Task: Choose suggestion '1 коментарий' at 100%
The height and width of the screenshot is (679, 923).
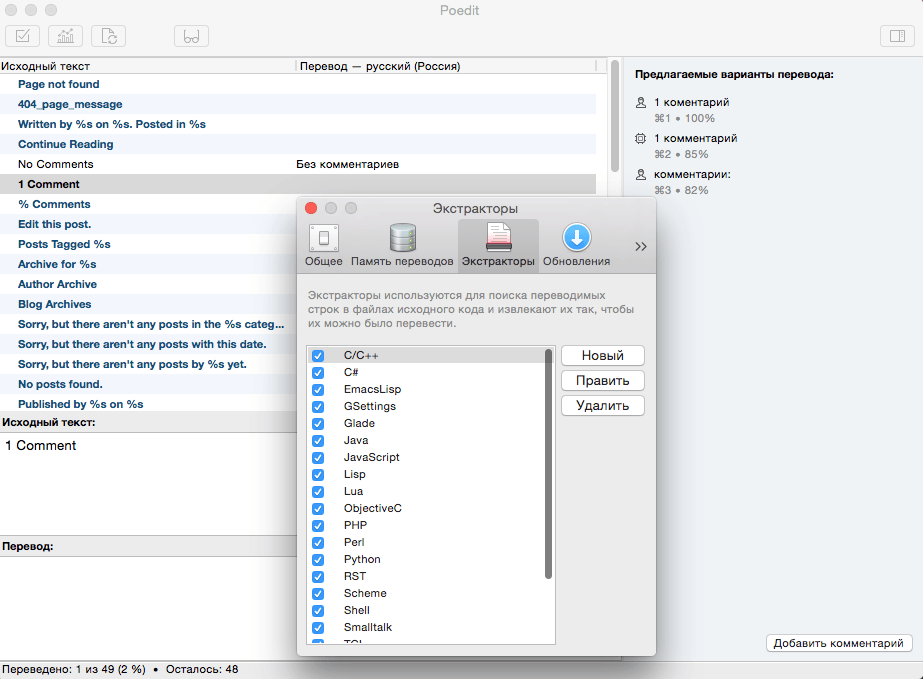Action: click(683, 110)
